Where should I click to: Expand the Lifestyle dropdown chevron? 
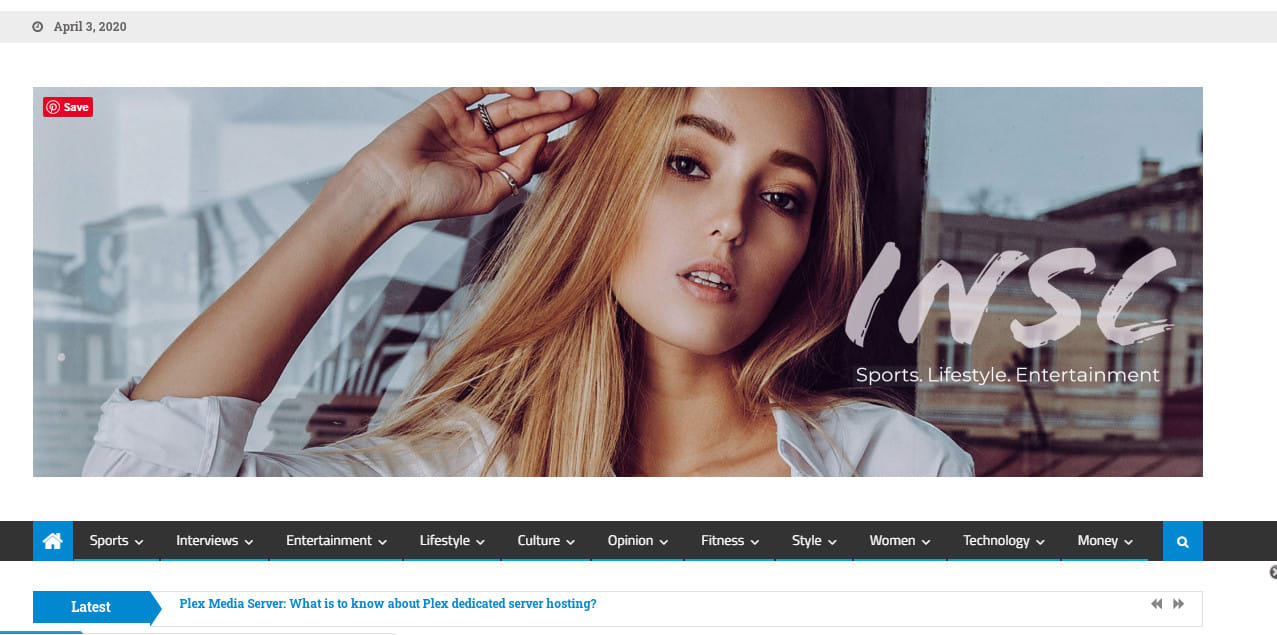pyautogui.click(x=480, y=542)
